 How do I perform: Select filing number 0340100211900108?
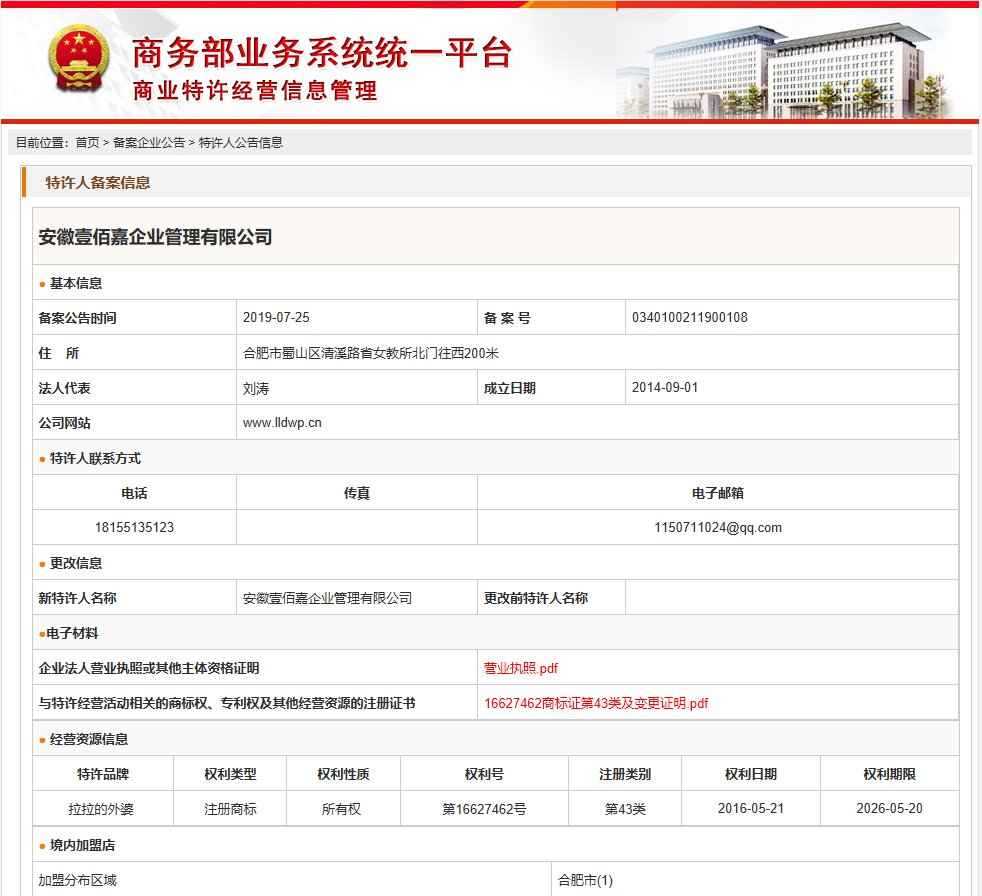tap(690, 317)
